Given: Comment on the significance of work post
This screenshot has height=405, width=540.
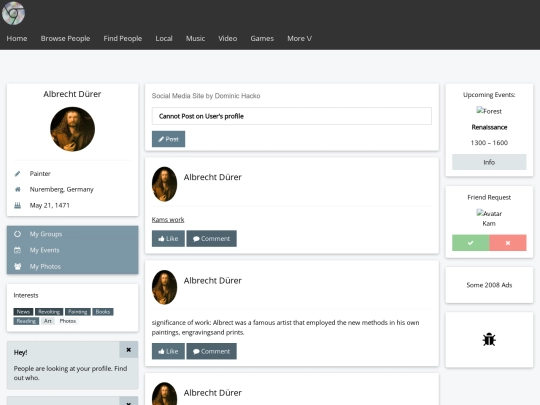Looking at the screenshot, I should (211, 351).
